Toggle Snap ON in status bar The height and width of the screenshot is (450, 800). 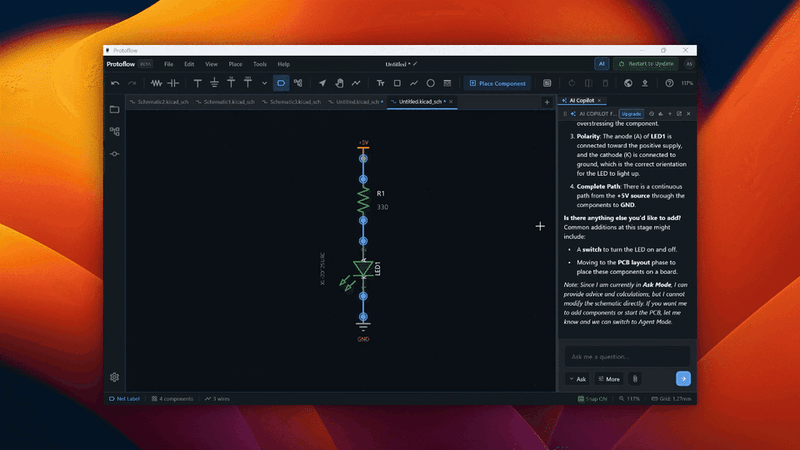pyautogui.click(x=593, y=399)
